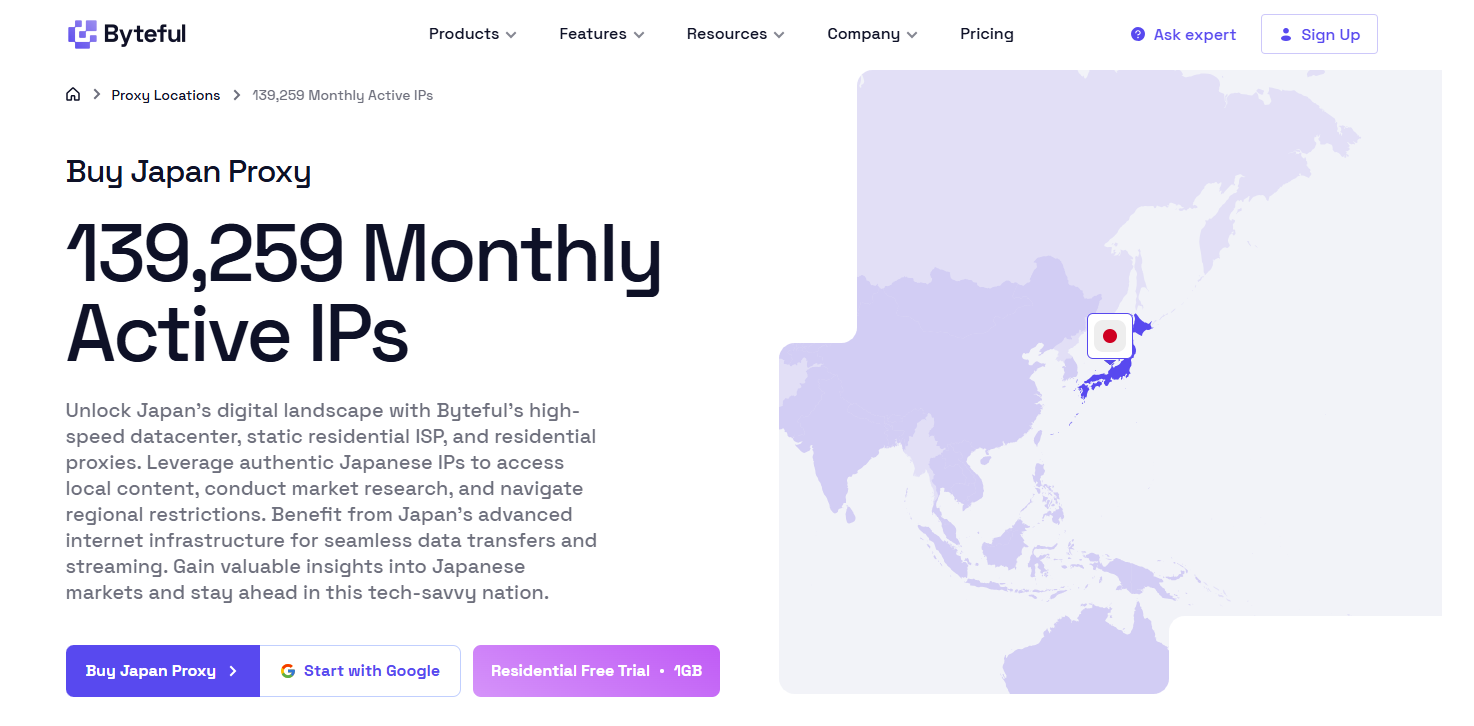The width and height of the screenshot is (1474, 726).
Task: Expand the Features dropdown chevron
Action: [x=639, y=35]
